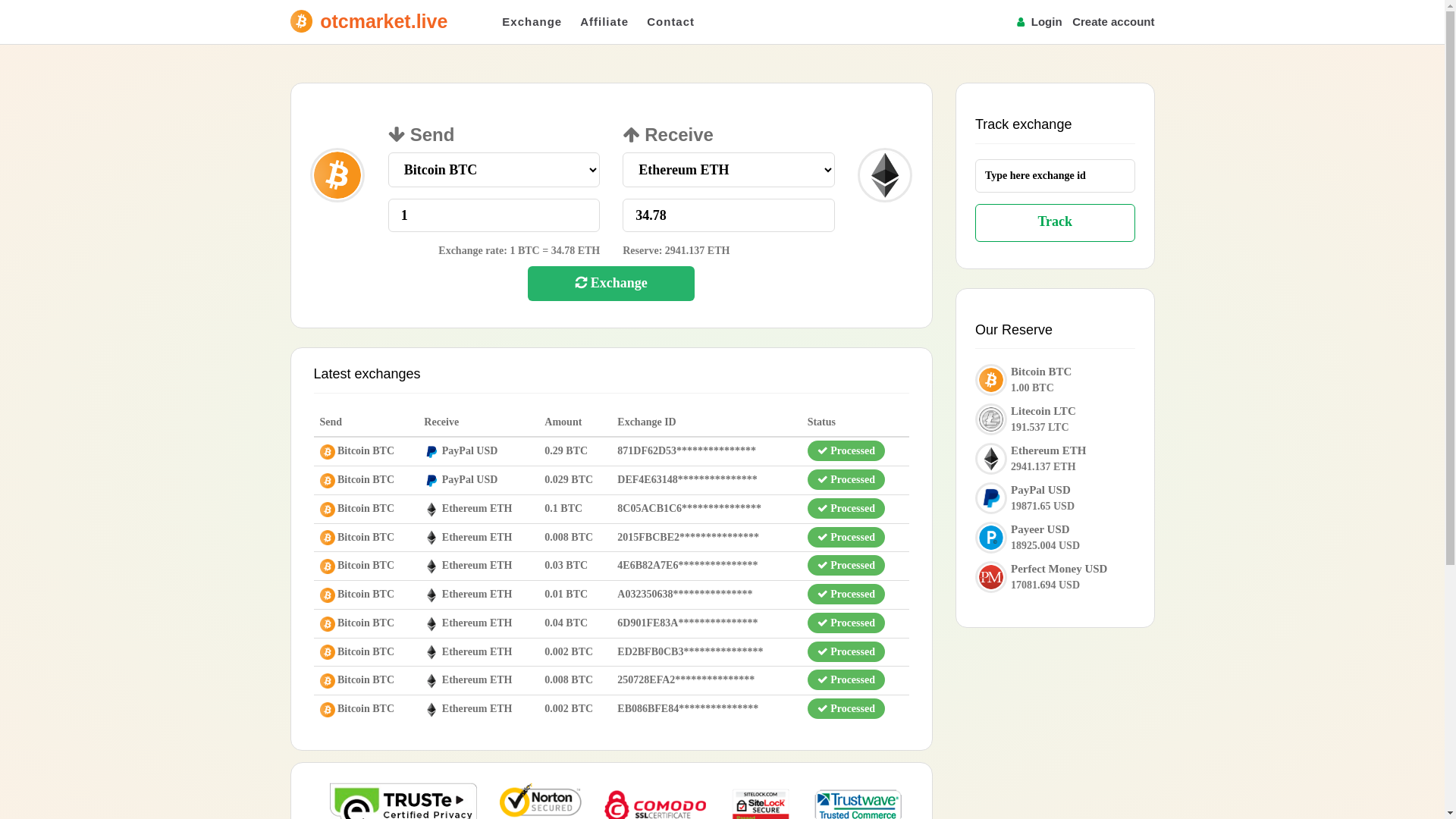
Task: Click exchange ID 250728EFA2***************
Action: click(x=686, y=680)
